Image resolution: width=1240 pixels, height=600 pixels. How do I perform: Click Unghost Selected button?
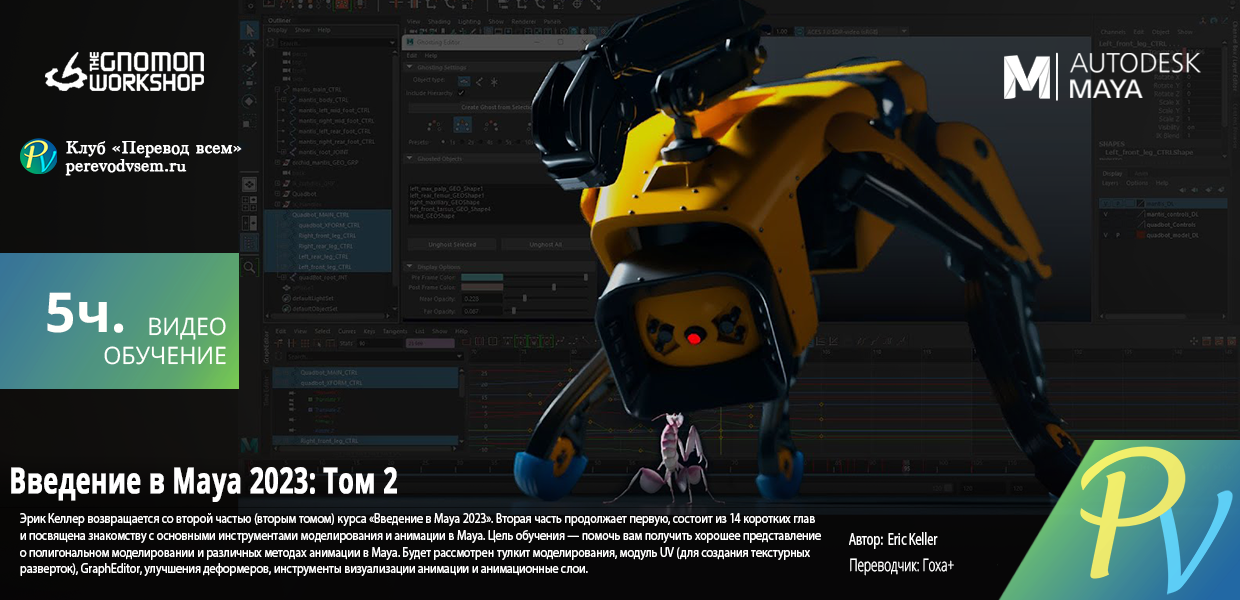(452, 245)
